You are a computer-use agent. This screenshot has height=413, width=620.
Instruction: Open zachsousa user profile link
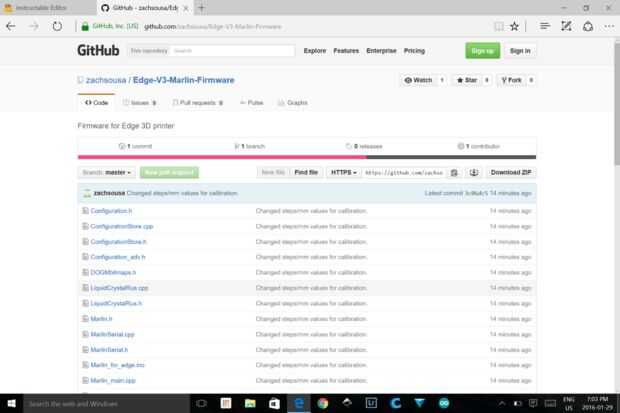[x=106, y=80]
